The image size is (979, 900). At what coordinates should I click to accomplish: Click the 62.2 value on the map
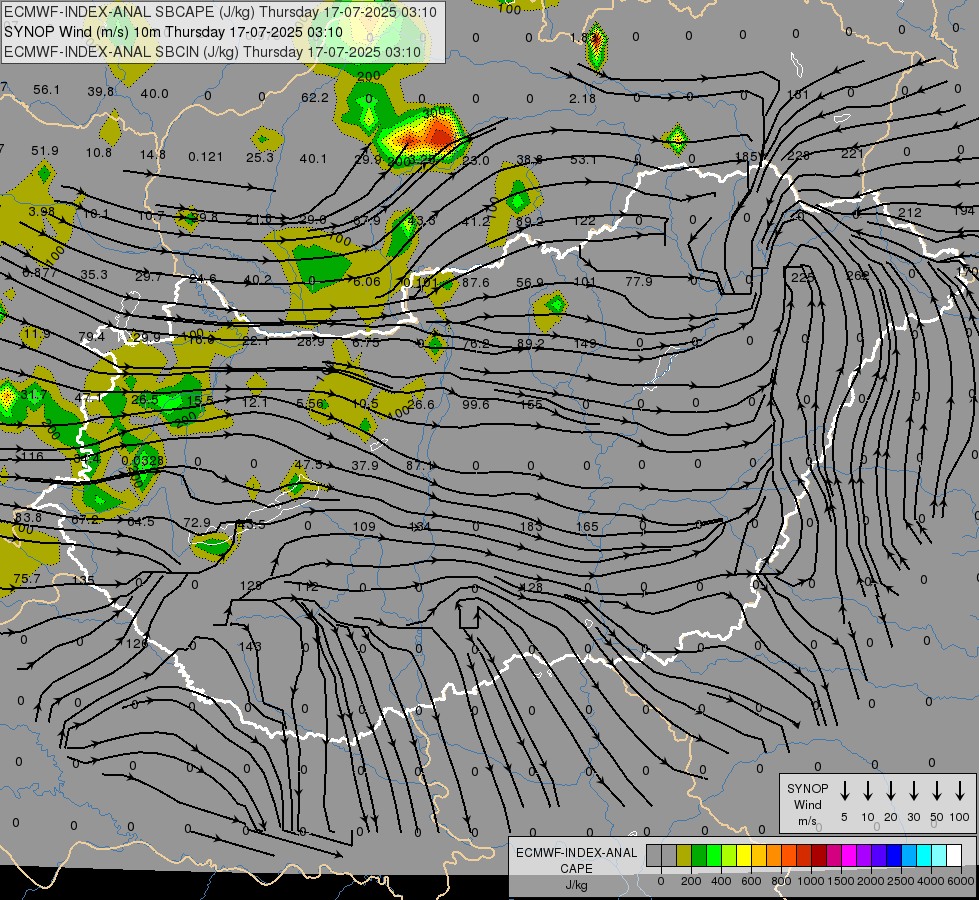[x=314, y=97]
